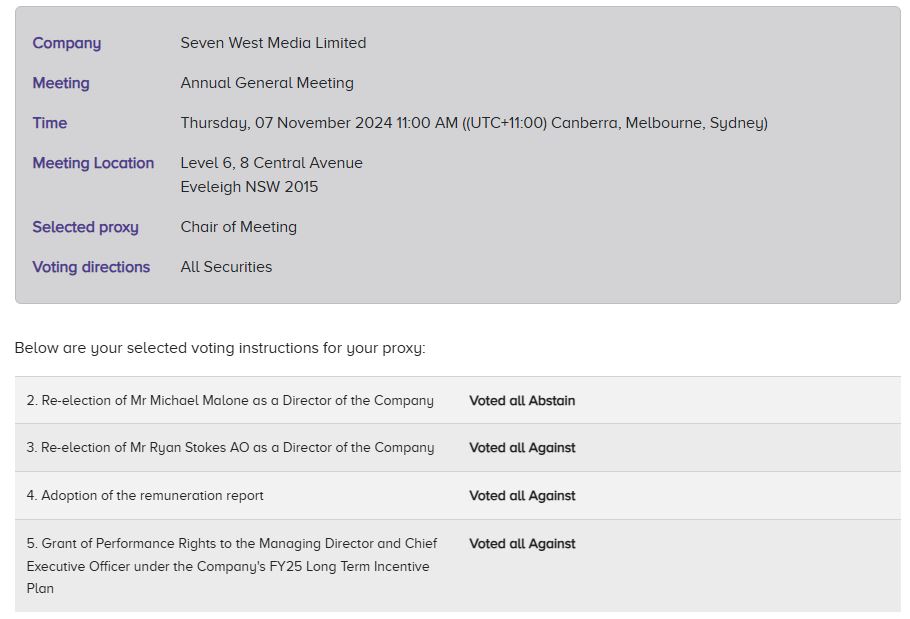Click the Selected proxy label
The height and width of the screenshot is (619, 910).
coord(85,227)
